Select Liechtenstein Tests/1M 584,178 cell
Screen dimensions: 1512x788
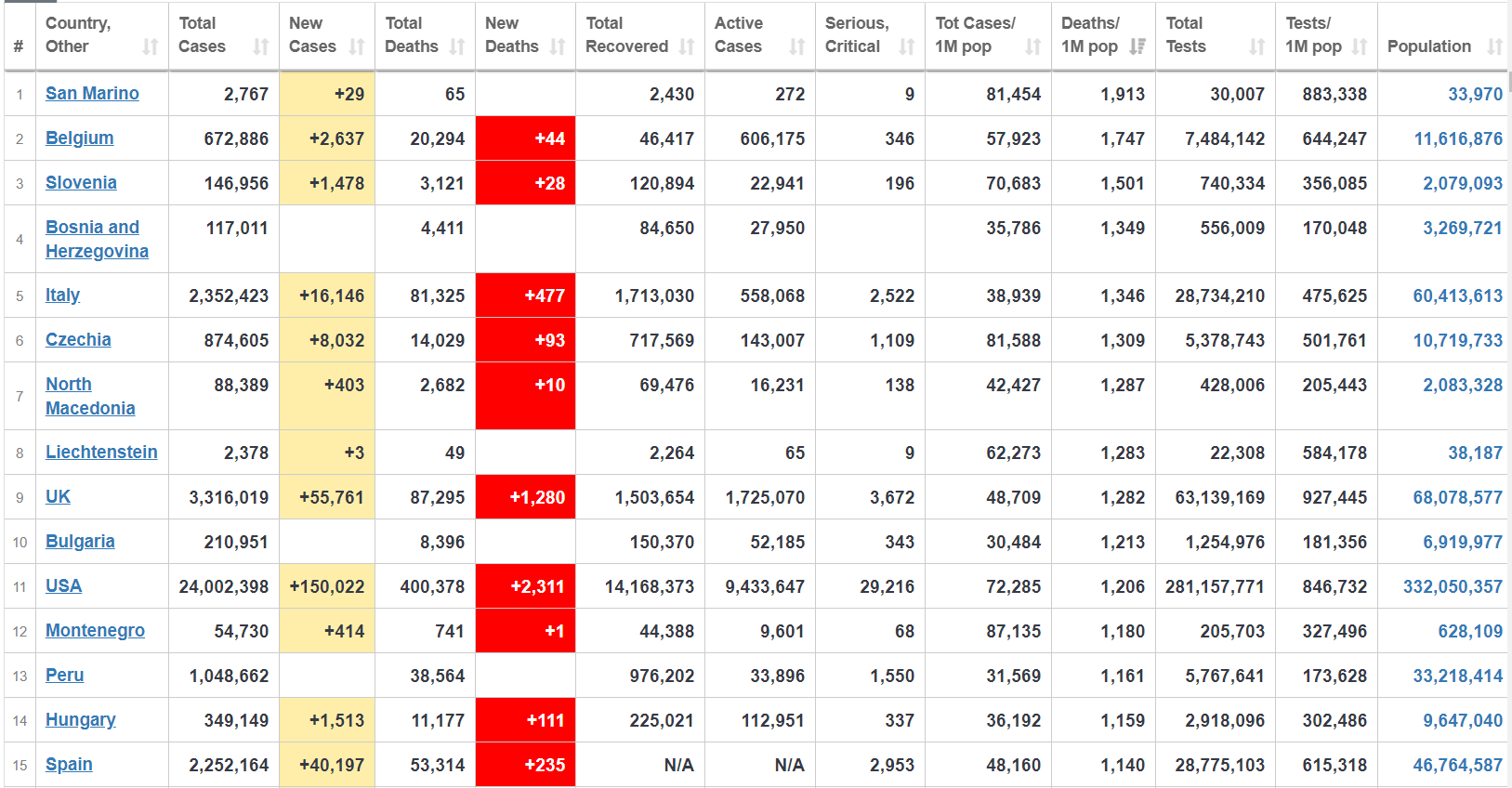pos(1326,453)
